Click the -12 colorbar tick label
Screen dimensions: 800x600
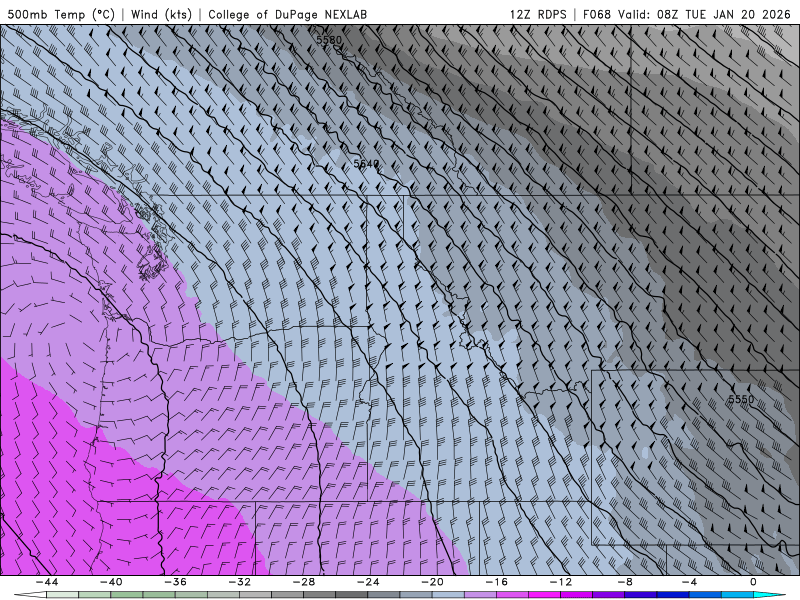click(x=561, y=582)
